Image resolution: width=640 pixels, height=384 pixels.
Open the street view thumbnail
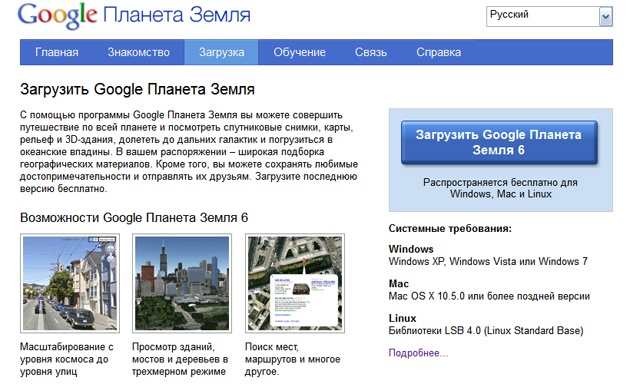[70, 283]
